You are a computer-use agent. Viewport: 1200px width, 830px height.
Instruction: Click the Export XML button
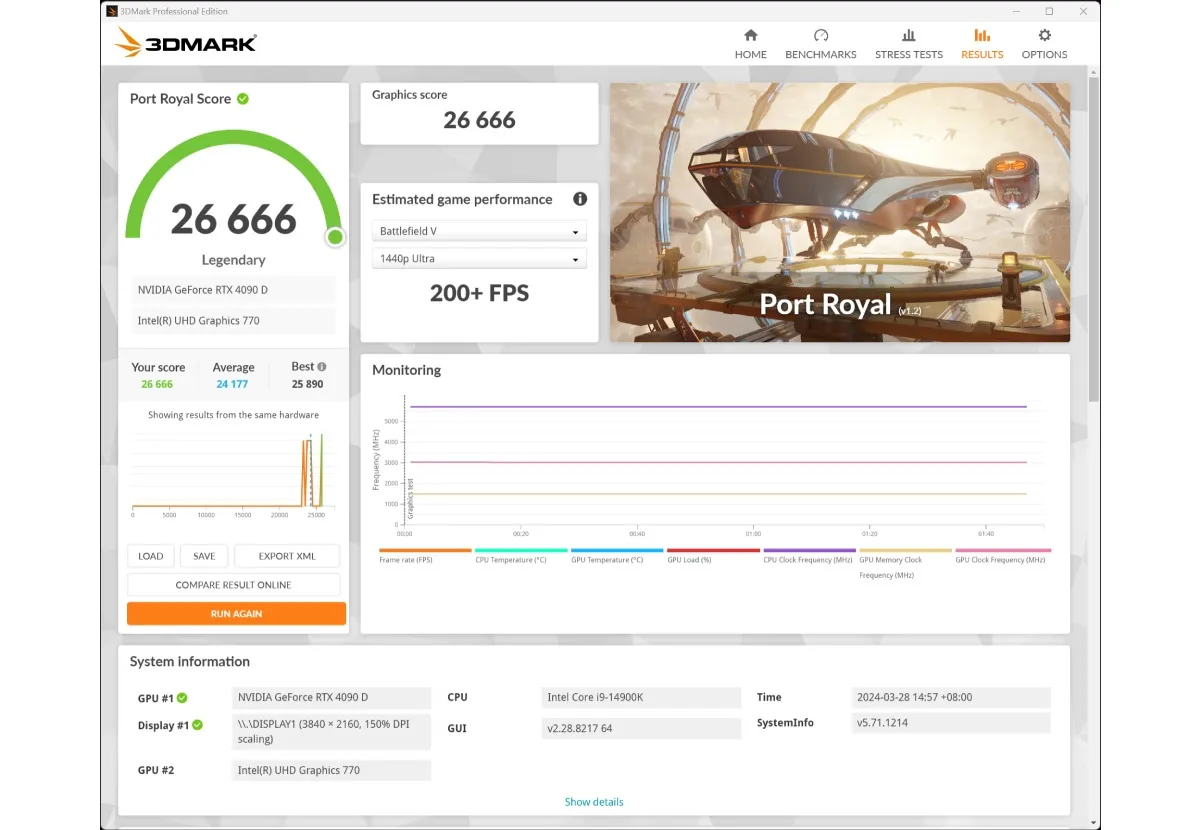tap(287, 556)
